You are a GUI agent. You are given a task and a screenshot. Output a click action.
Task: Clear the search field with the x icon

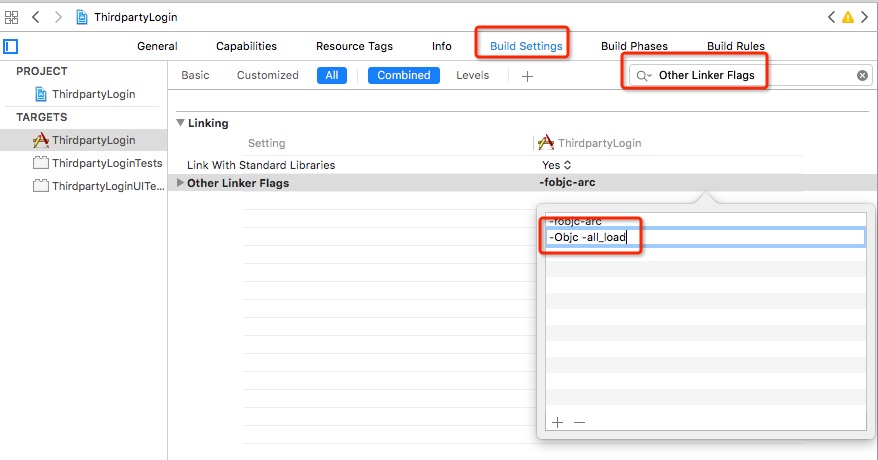pyautogui.click(x=862, y=76)
